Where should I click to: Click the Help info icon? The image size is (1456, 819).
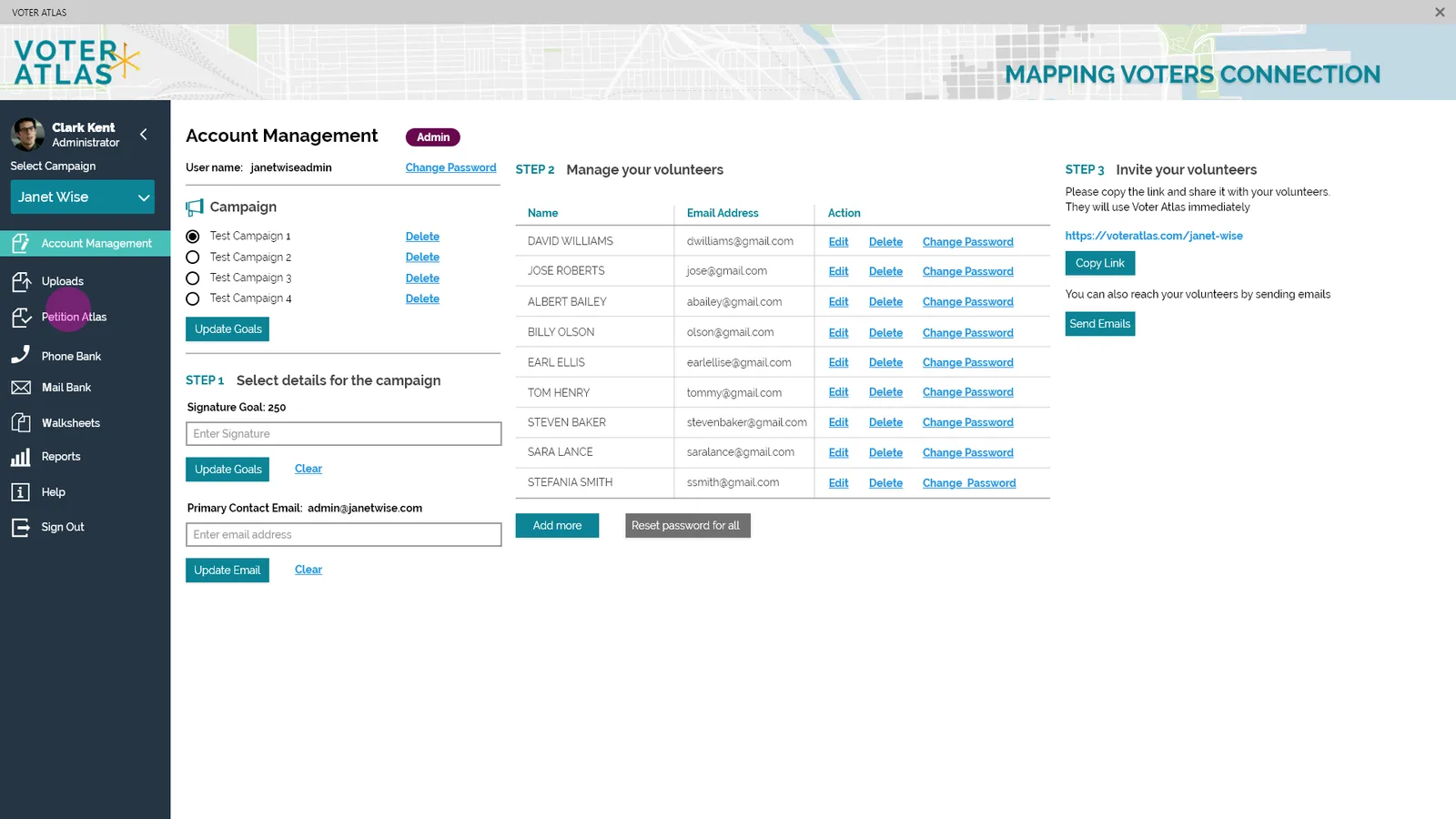click(20, 492)
